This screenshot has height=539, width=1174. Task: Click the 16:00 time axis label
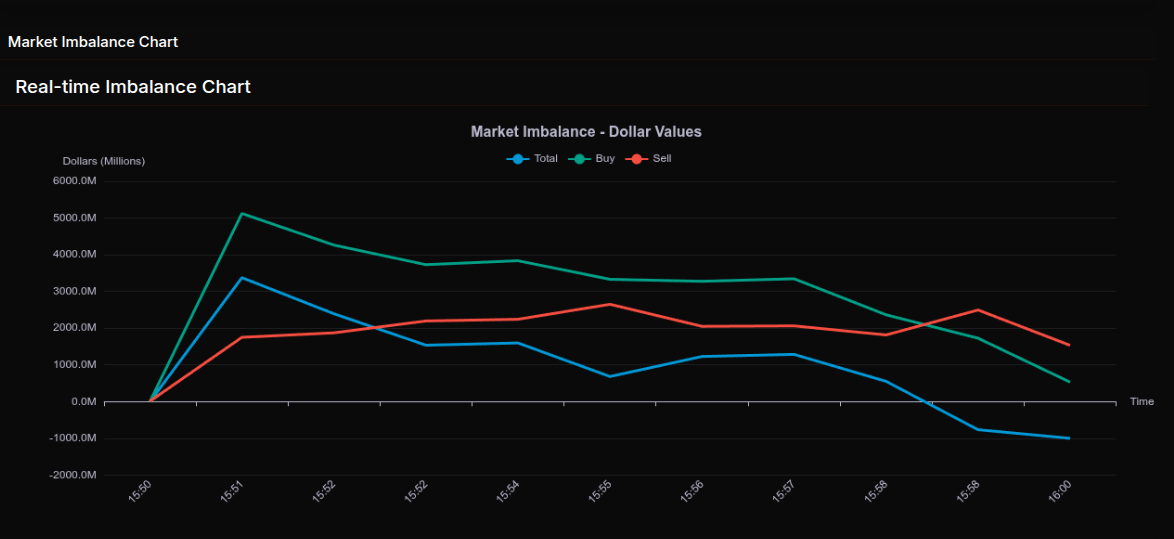tap(1059, 491)
